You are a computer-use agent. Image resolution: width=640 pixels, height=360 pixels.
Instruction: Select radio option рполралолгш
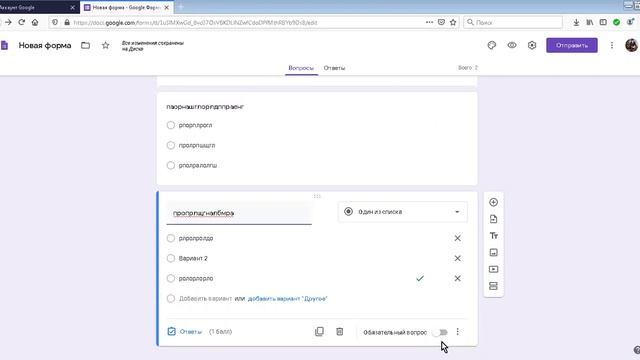coord(171,165)
